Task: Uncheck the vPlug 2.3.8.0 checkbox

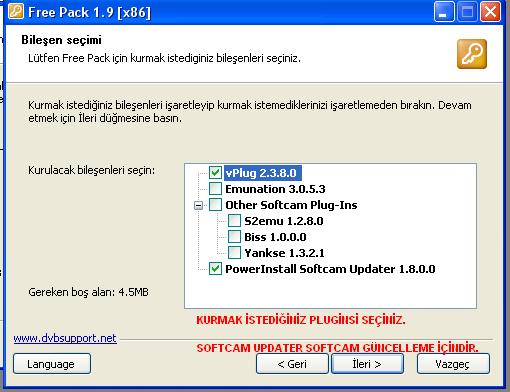Action: [x=215, y=172]
